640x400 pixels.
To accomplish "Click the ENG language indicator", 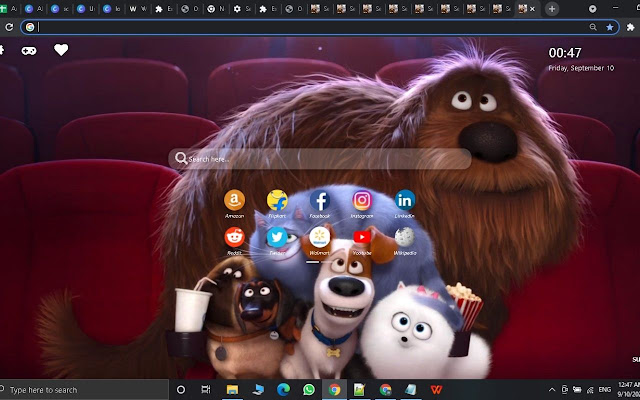I will point(605,390).
